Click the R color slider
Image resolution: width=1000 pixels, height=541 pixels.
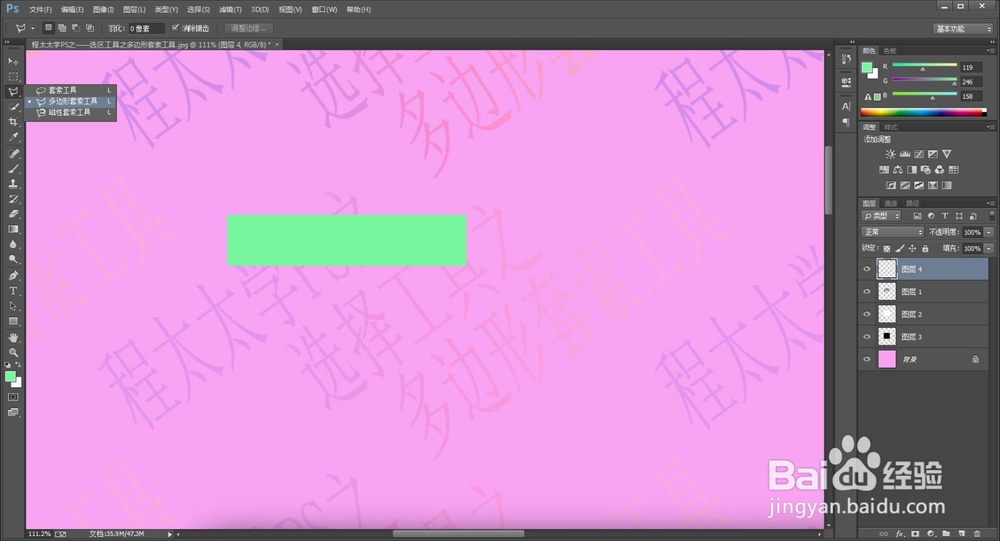(924, 67)
